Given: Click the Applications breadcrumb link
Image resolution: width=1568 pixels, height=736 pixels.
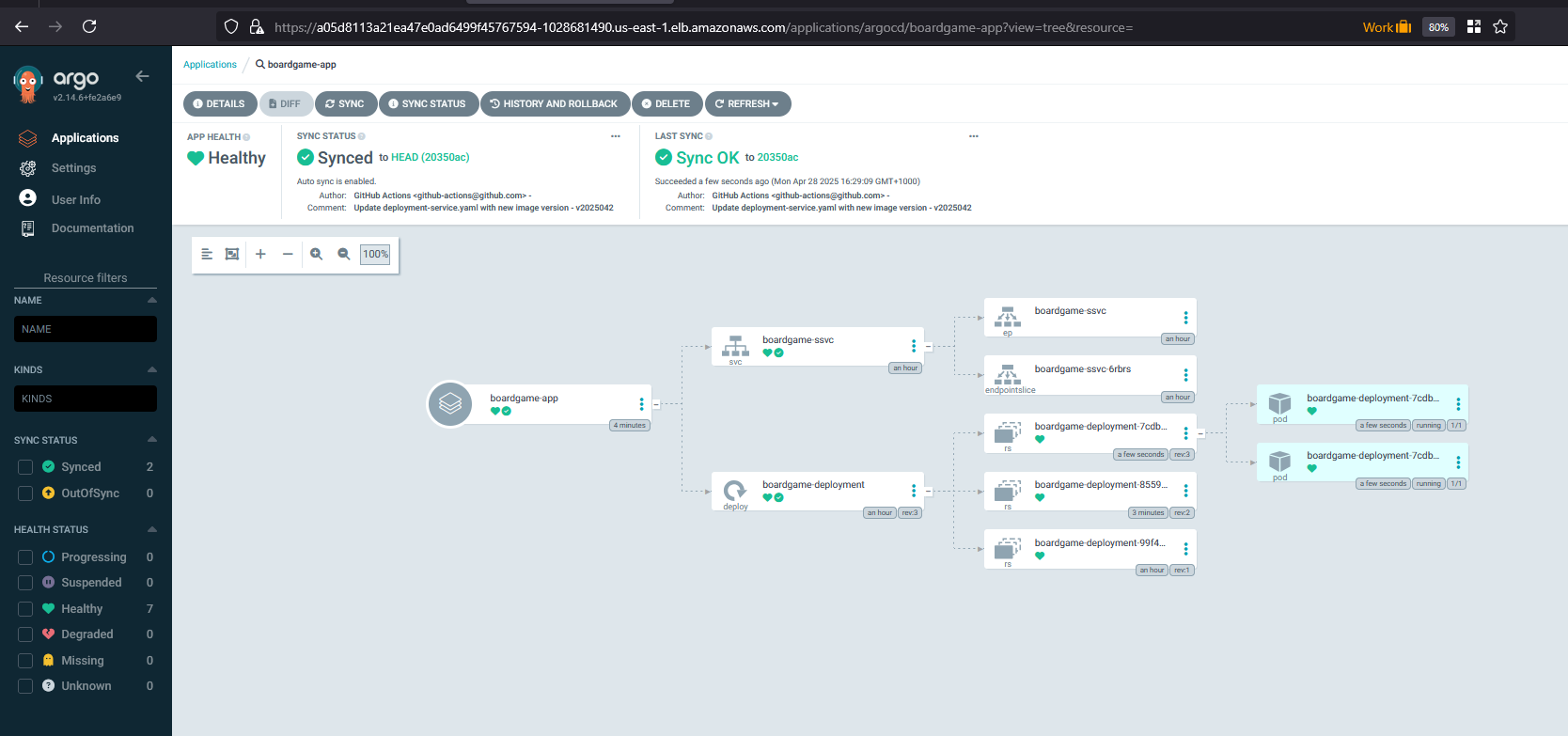Looking at the screenshot, I should coord(210,65).
